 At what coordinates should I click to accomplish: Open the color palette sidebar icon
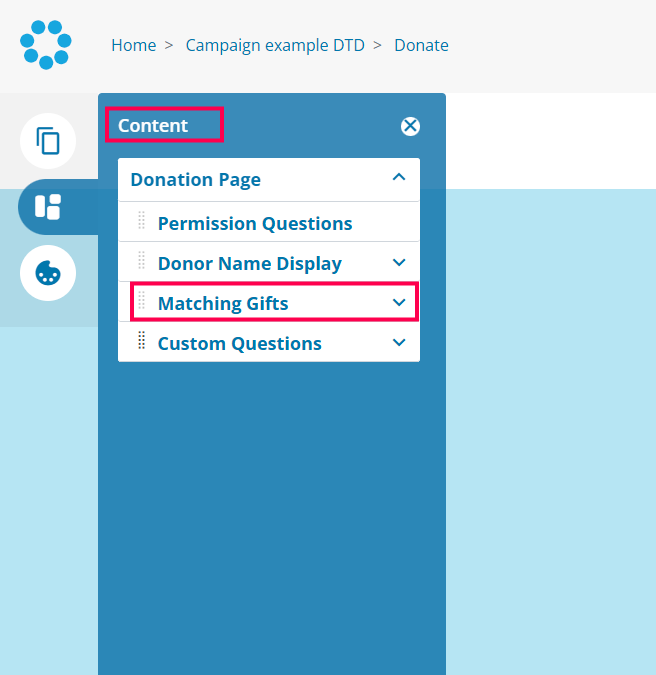(x=48, y=273)
